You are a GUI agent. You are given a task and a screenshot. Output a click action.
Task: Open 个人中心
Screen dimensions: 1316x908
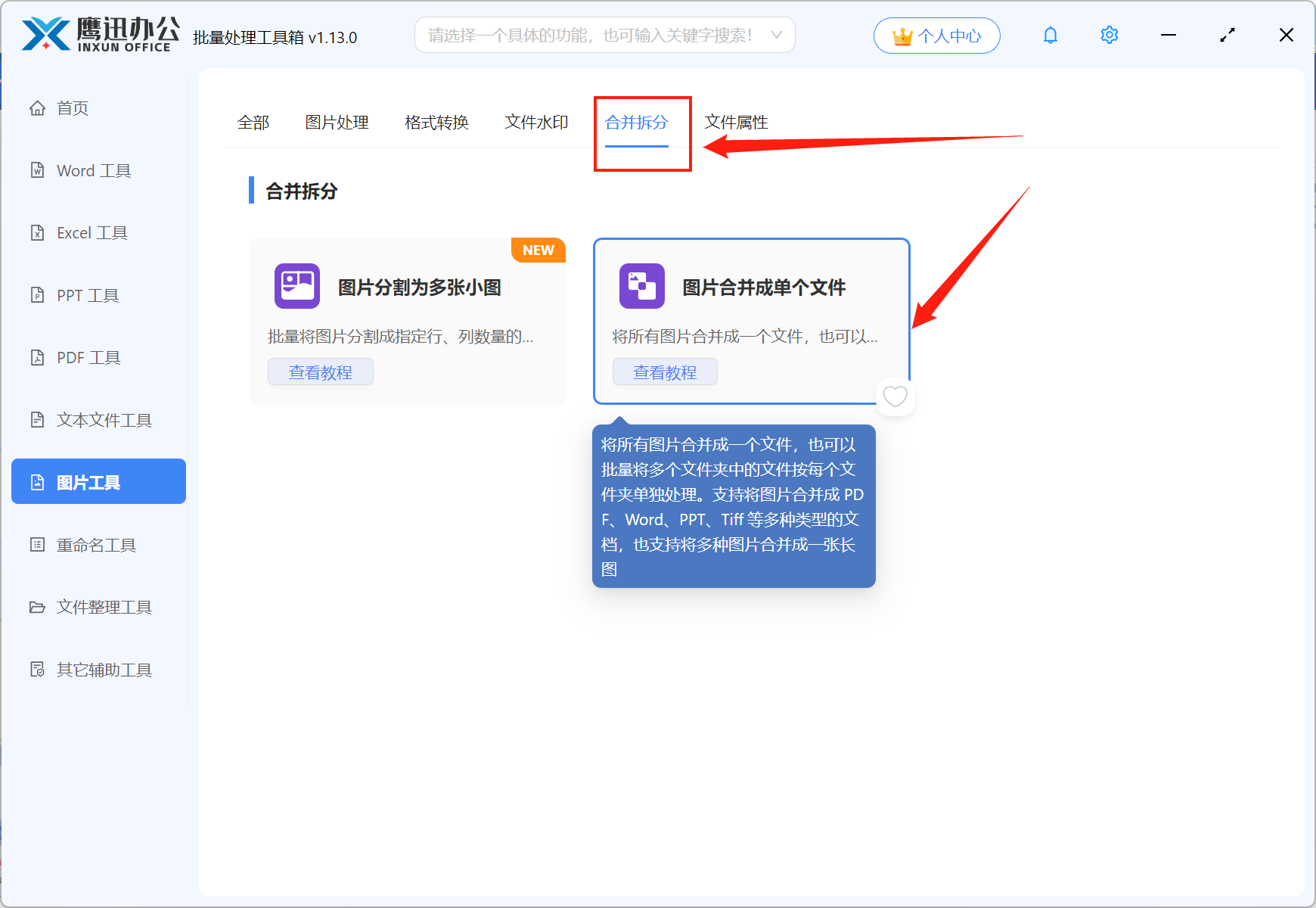936,35
